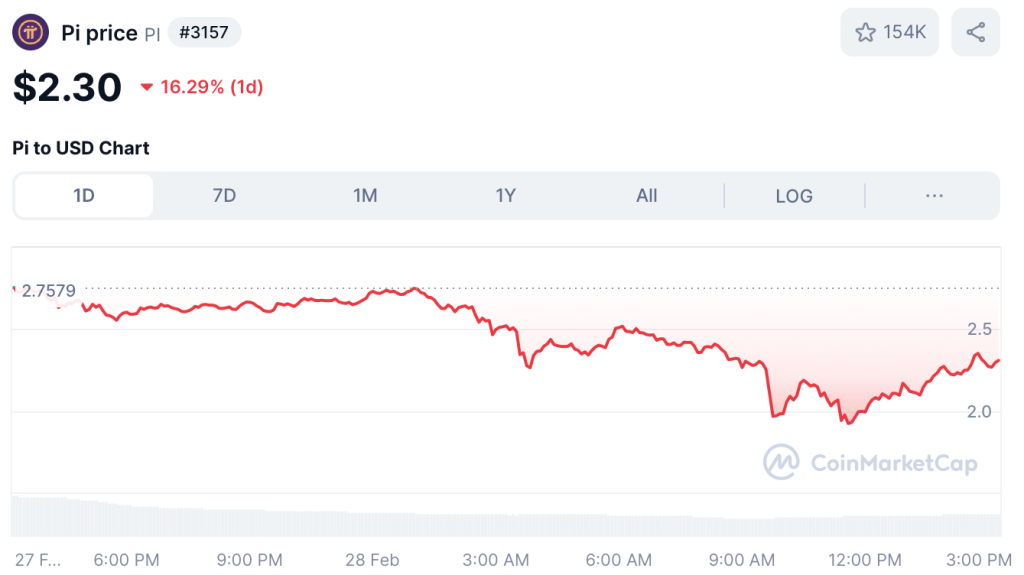This screenshot has width=1024, height=575.
Task: Switch chart to 7D range
Action: click(224, 195)
